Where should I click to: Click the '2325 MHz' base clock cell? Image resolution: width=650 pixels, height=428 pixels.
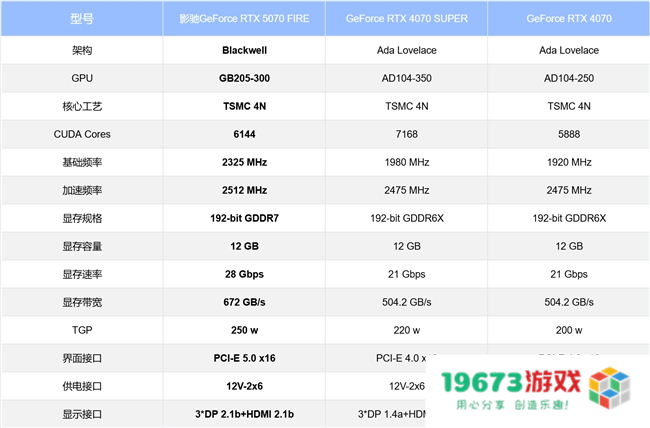coord(244,162)
